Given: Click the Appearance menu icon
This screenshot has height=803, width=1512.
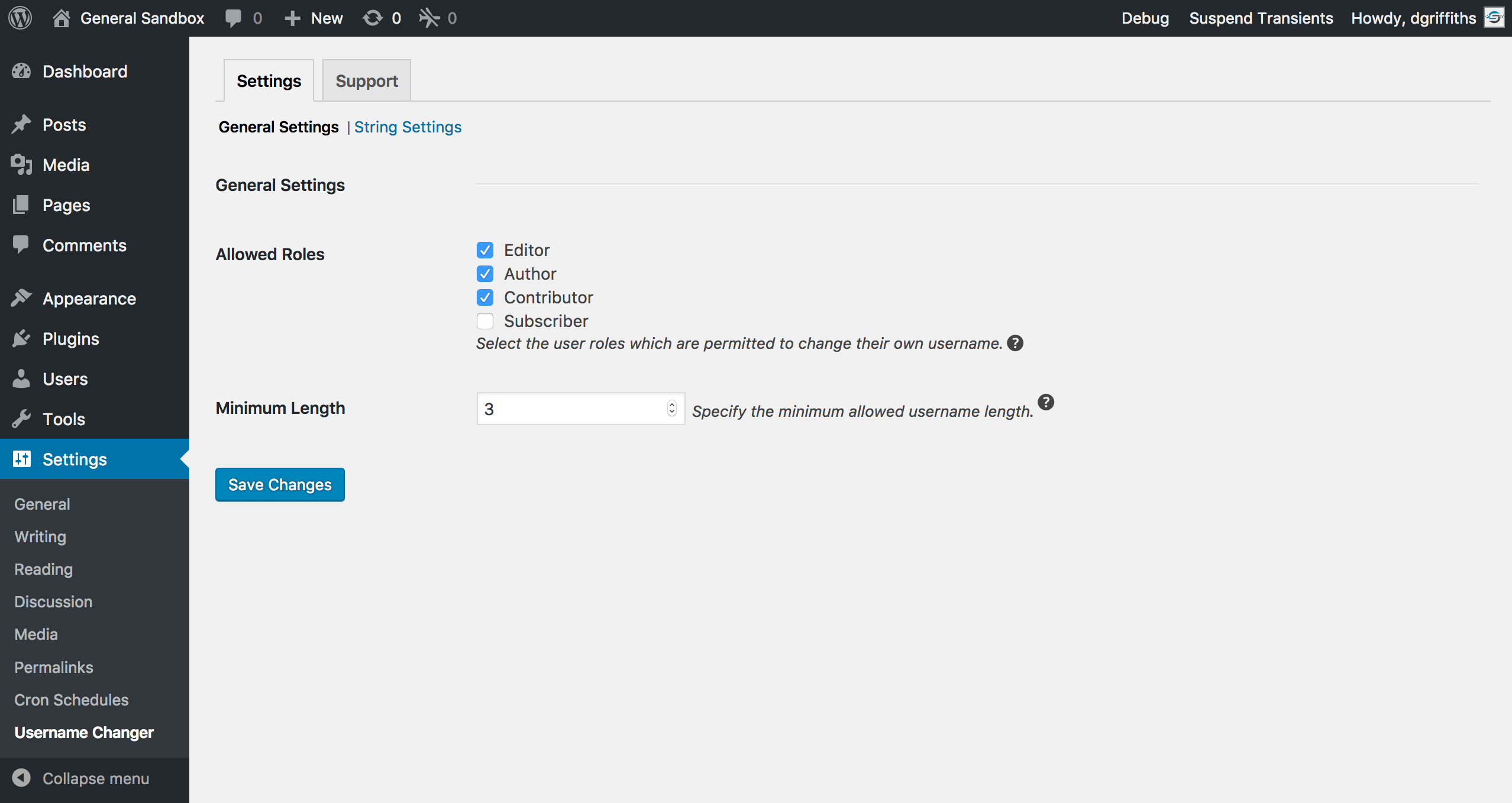Looking at the screenshot, I should [x=22, y=298].
